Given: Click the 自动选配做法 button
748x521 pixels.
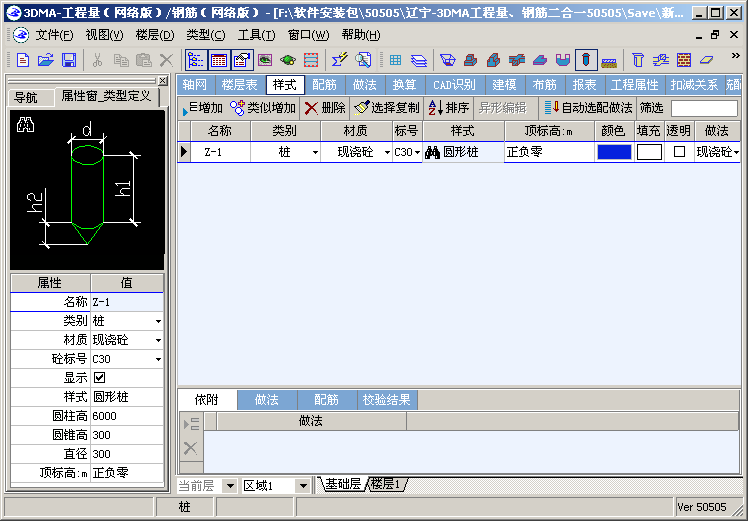Looking at the screenshot, I should point(588,108).
